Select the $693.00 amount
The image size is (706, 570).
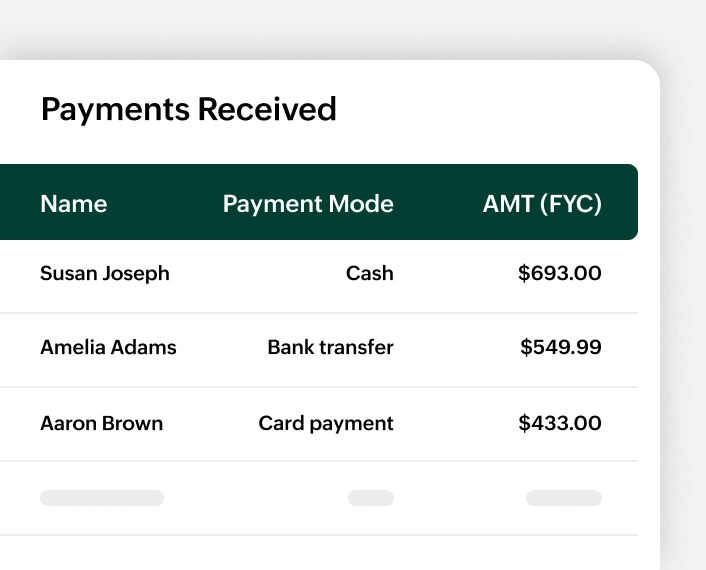click(560, 273)
